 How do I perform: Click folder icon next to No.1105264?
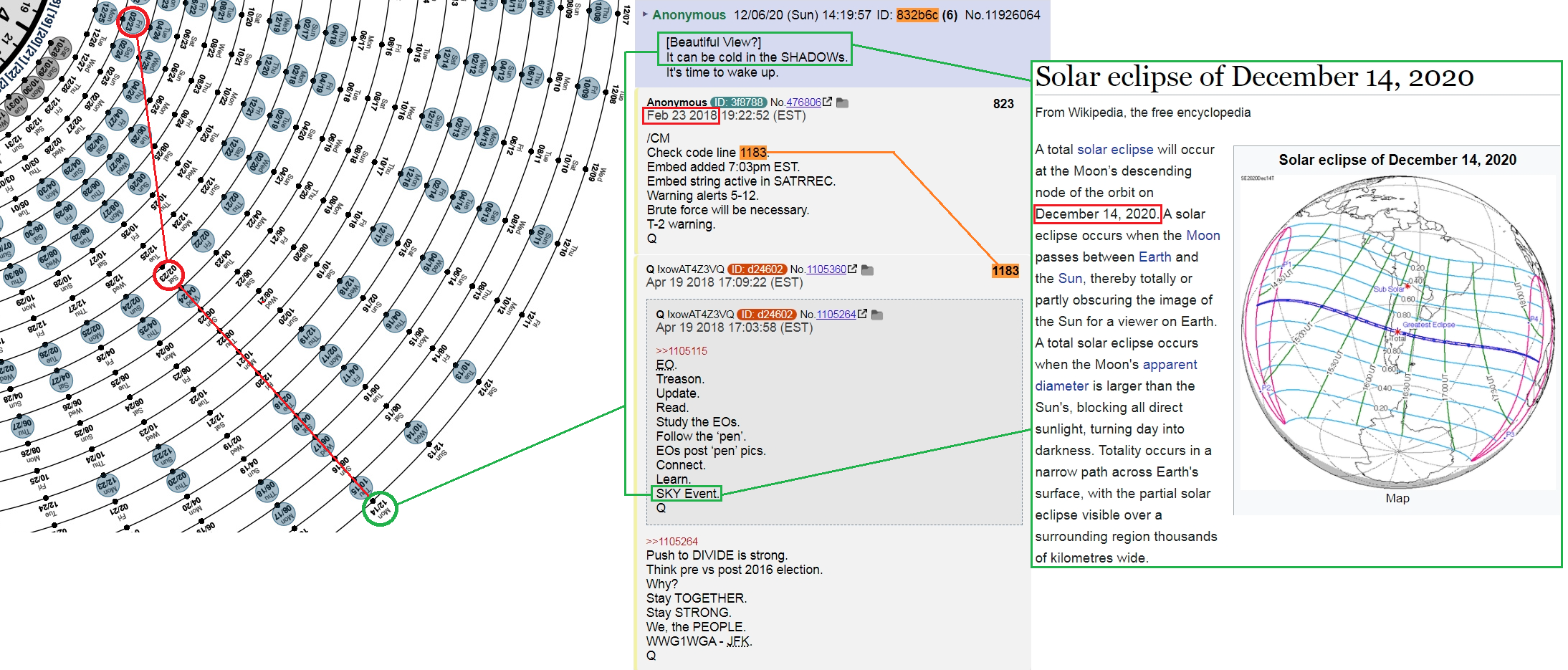(x=877, y=315)
